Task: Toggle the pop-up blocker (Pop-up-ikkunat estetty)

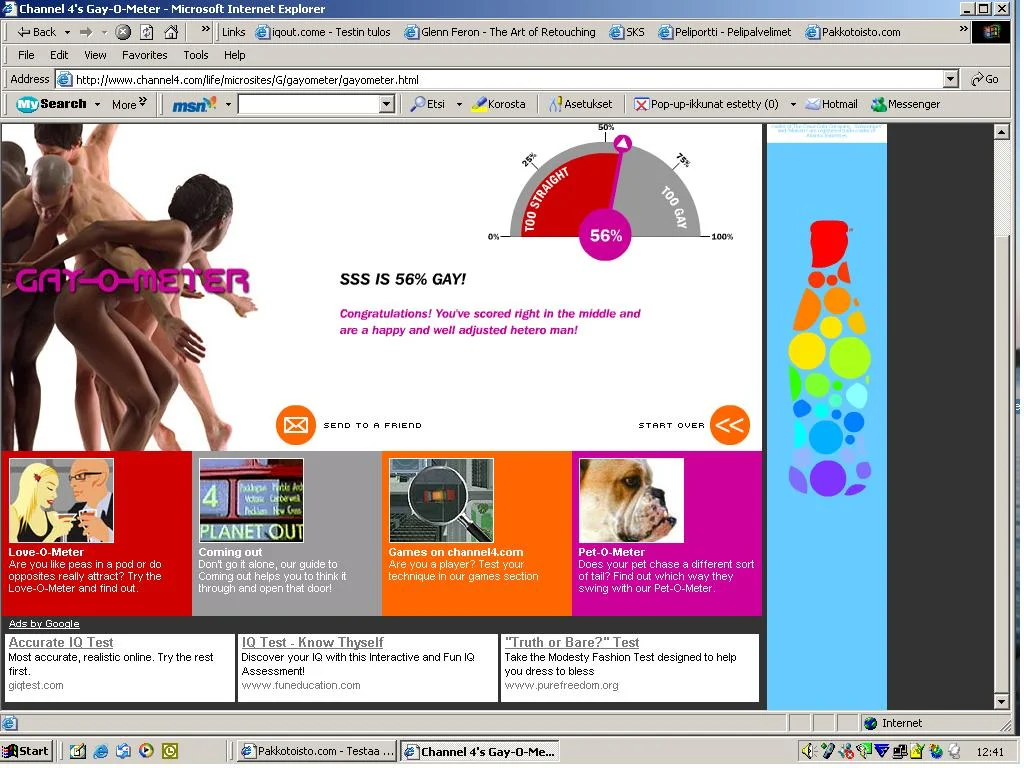Action: 706,104
